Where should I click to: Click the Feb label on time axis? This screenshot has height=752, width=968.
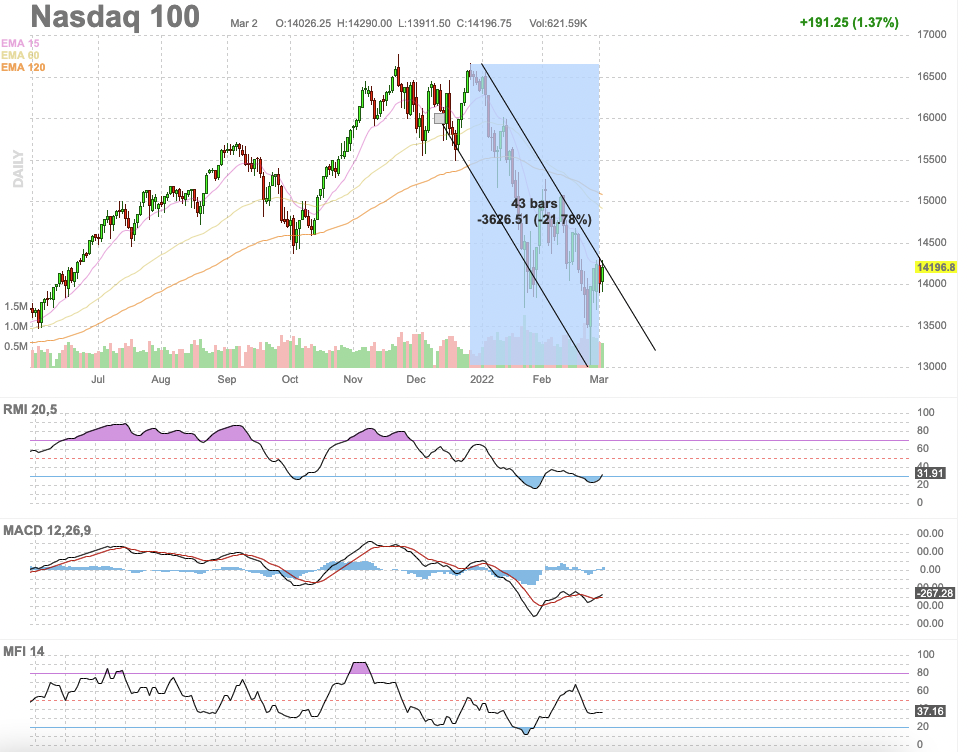click(x=541, y=379)
